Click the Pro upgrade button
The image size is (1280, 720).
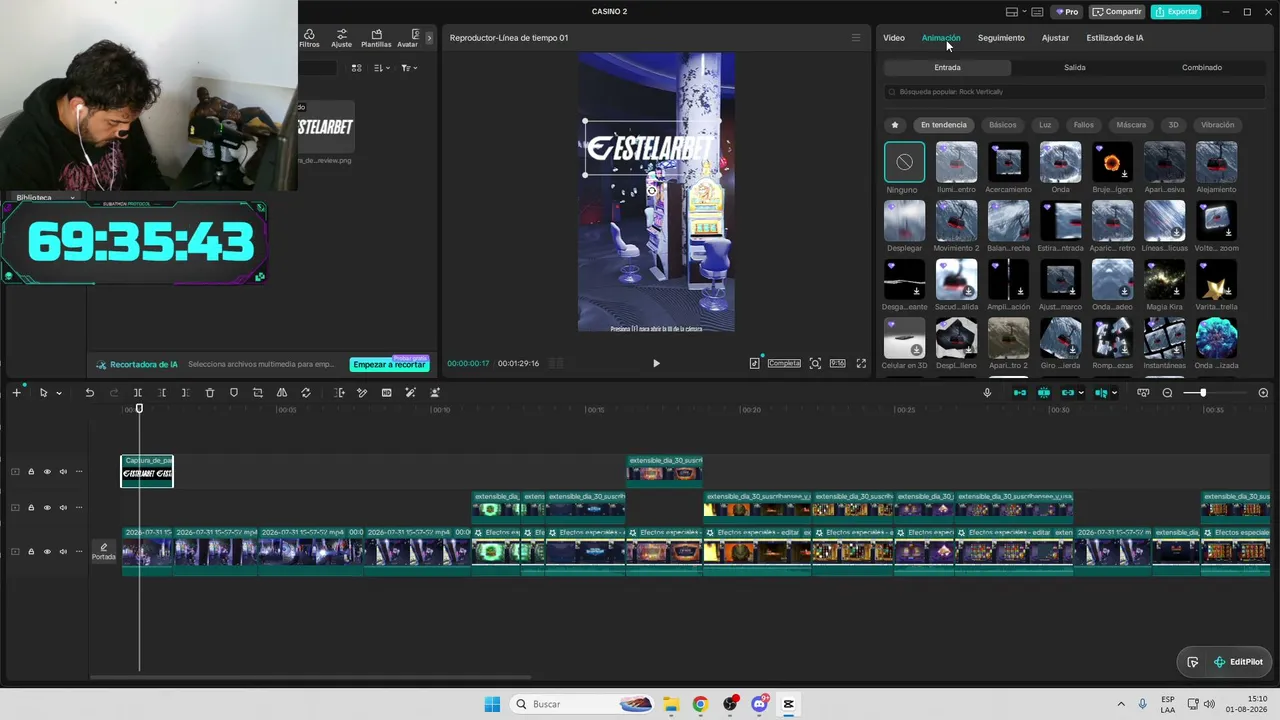(x=1066, y=12)
